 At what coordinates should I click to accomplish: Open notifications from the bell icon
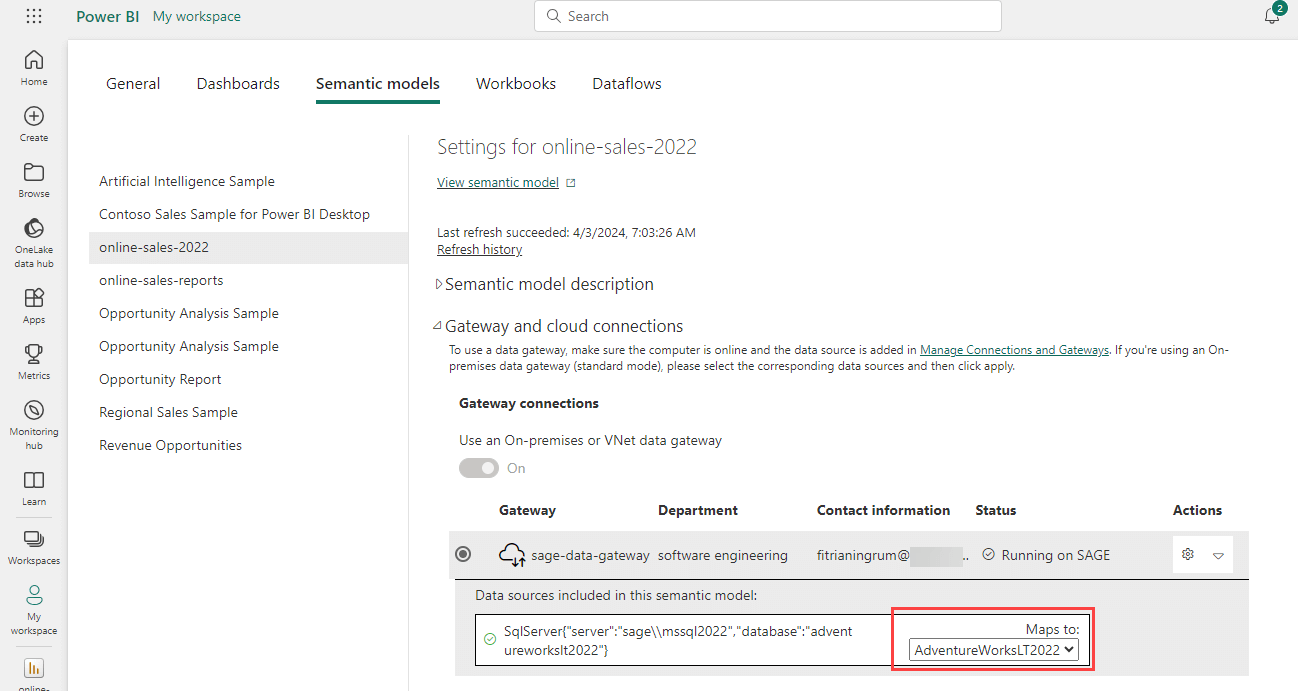[1270, 16]
